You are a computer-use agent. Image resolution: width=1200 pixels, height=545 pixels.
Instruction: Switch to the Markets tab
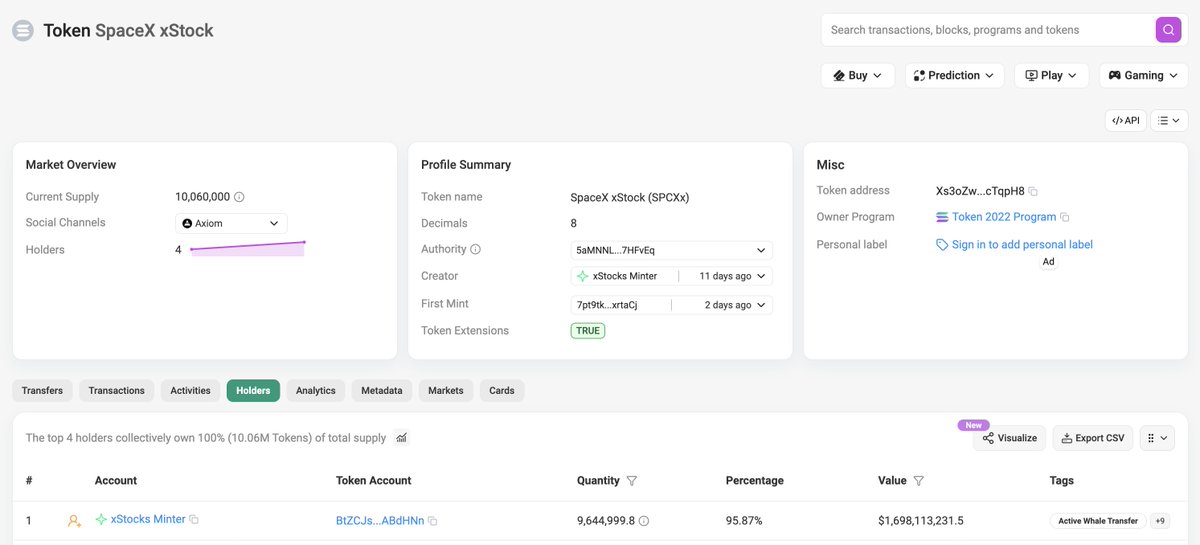[x=446, y=391]
